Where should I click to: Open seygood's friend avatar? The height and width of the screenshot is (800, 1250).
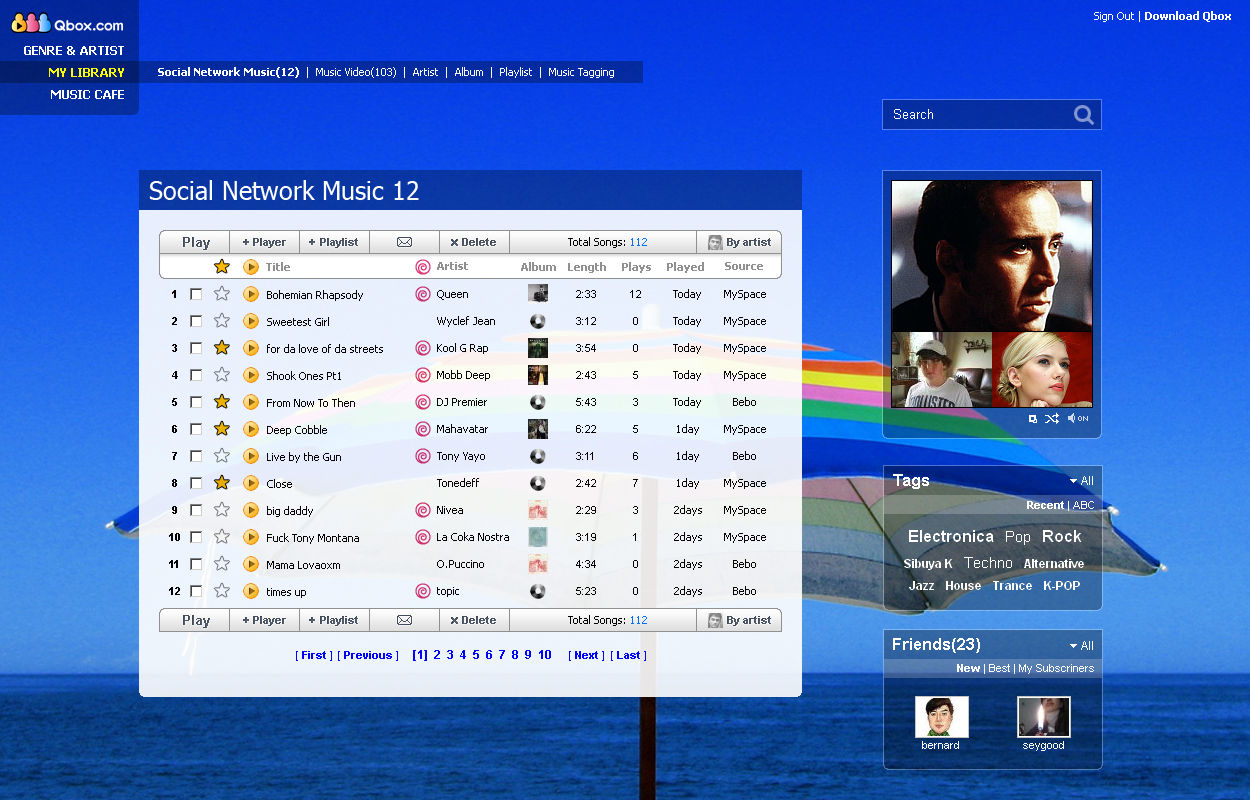[1044, 717]
